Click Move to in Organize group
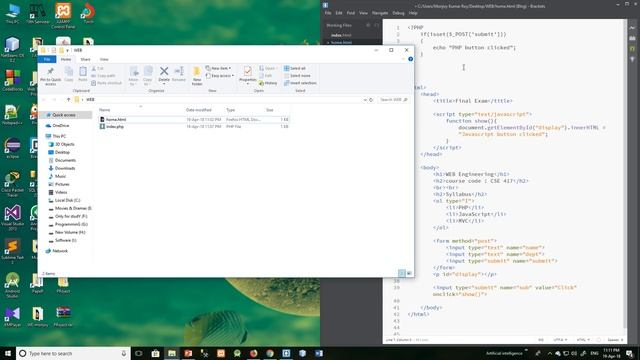The image size is (640, 360). 133,76
